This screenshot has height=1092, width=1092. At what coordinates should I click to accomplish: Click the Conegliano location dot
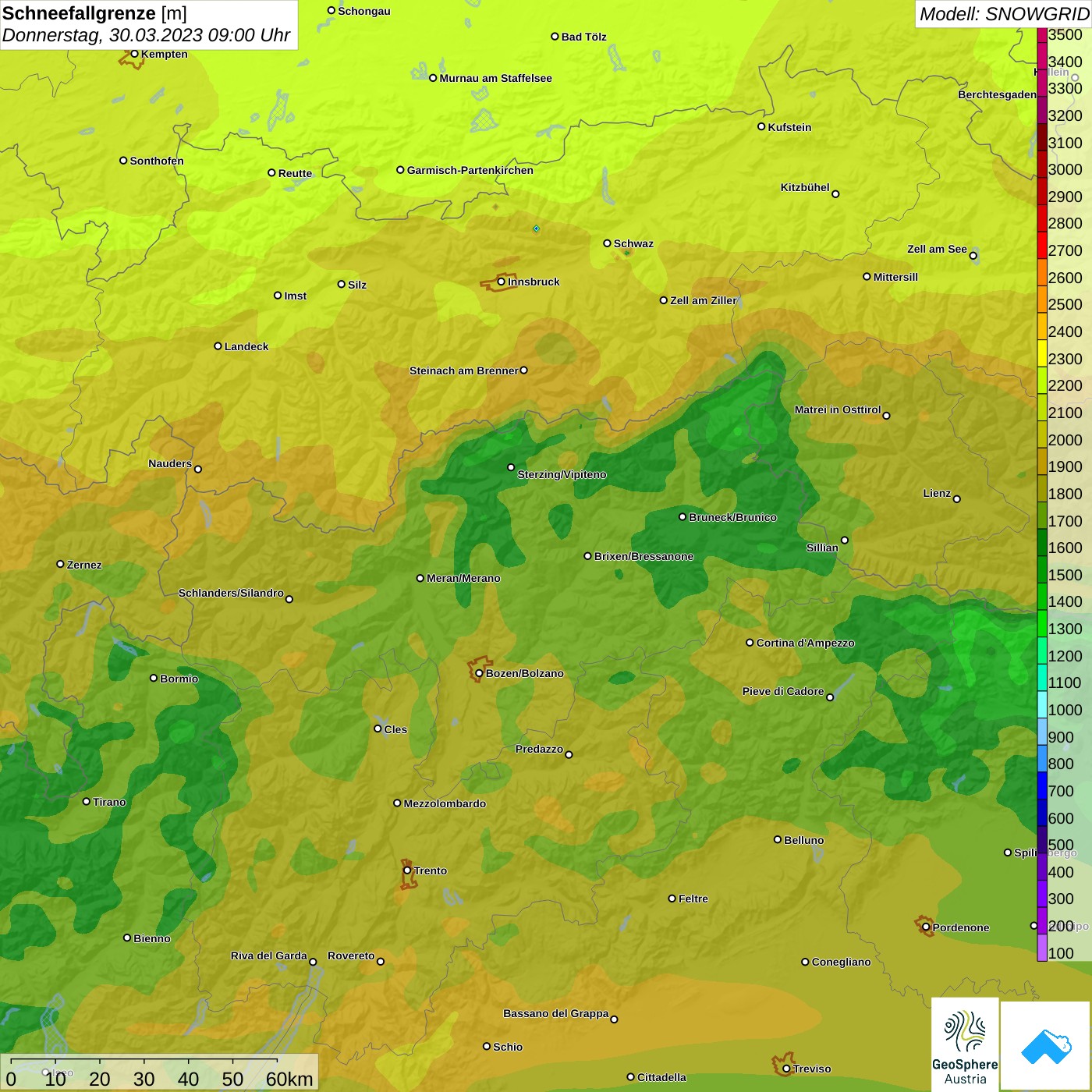(805, 962)
